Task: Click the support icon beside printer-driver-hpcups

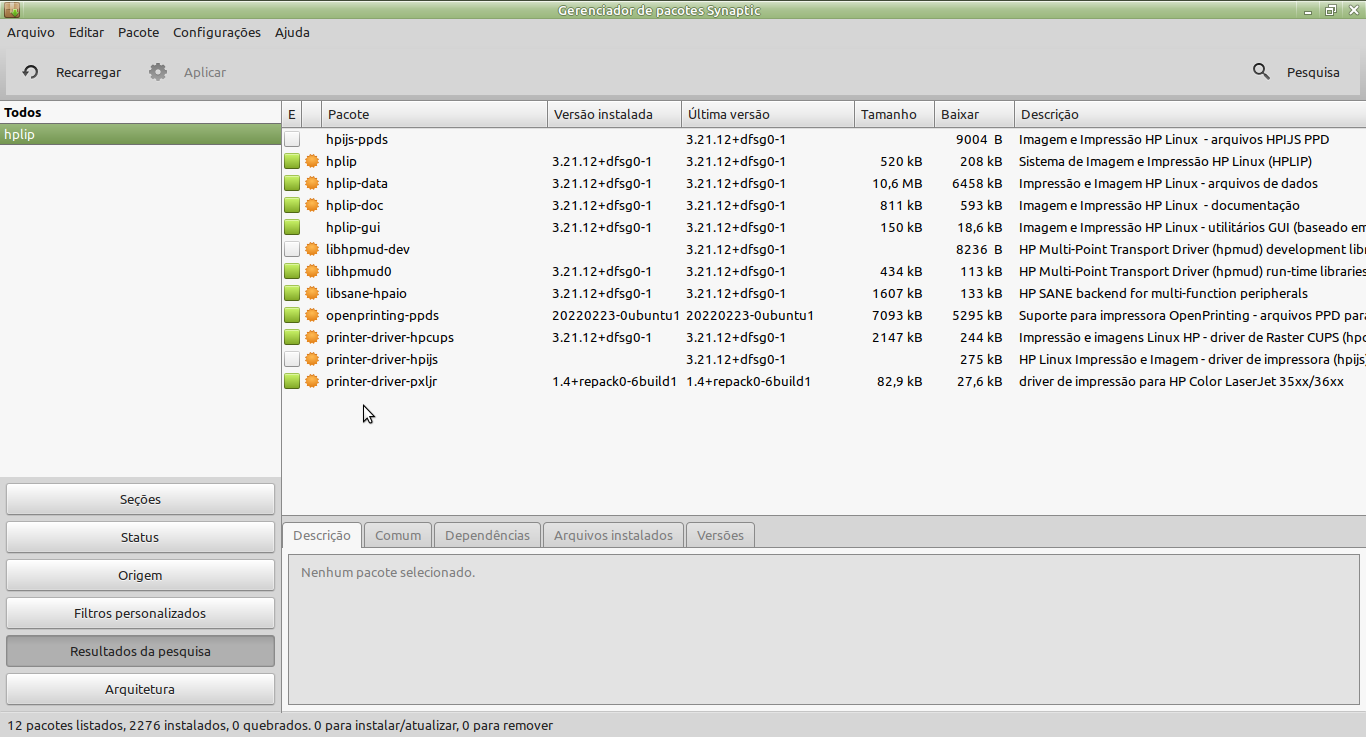Action: [x=312, y=337]
